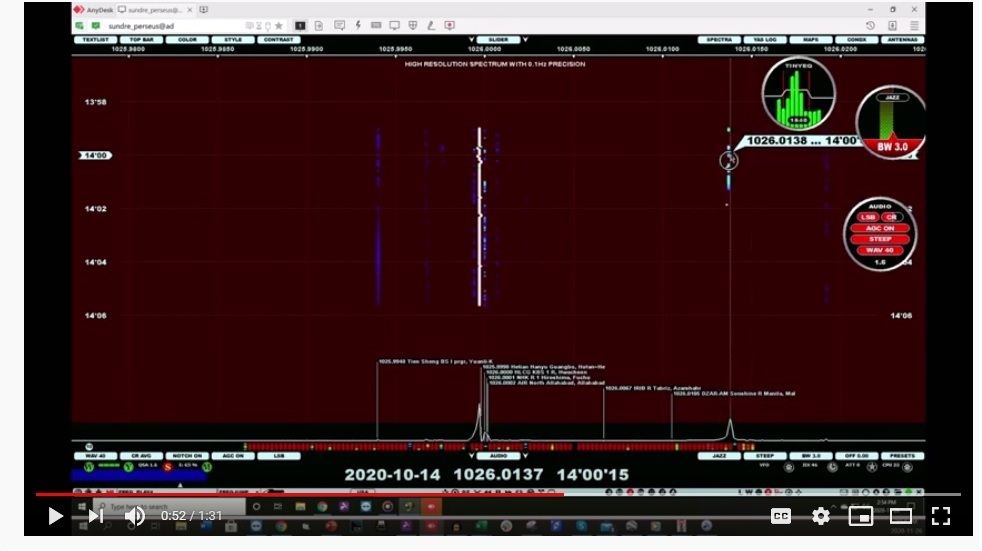Click the TEXTLIST button in the top bar
982x551 pixels.
[x=95, y=39]
